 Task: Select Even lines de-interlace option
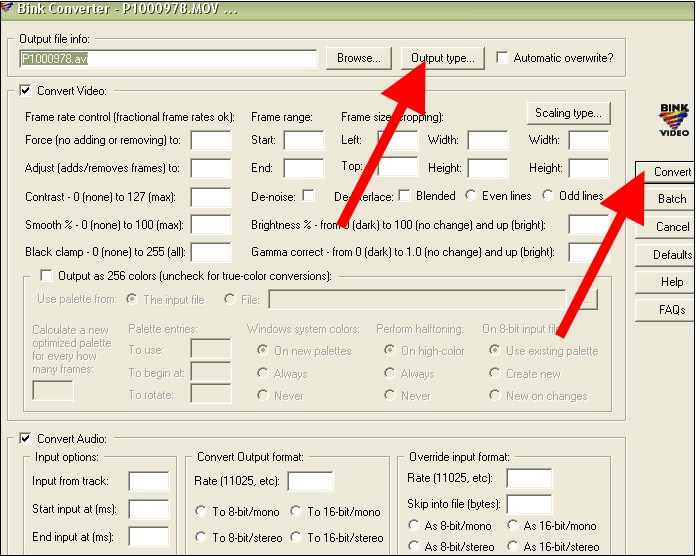coord(471,196)
